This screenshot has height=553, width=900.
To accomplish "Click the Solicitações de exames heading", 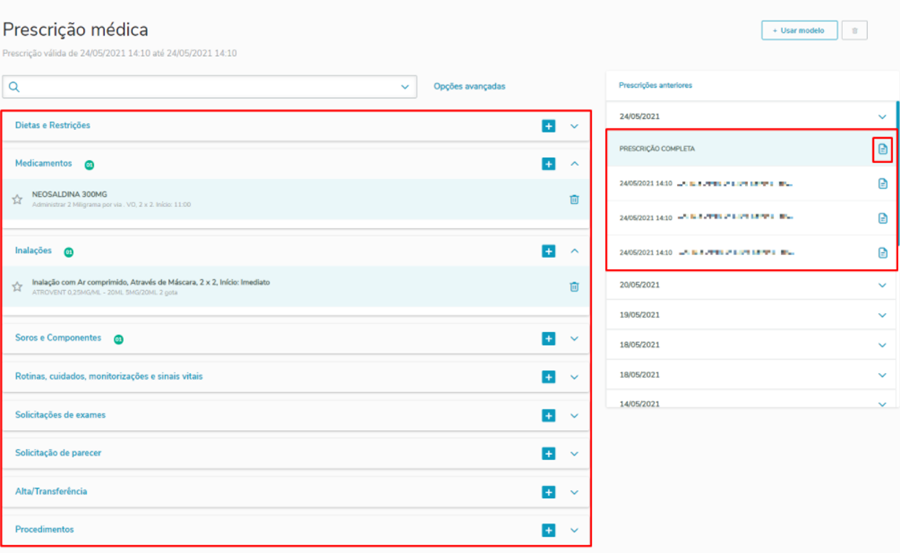I will coord(60,415).
